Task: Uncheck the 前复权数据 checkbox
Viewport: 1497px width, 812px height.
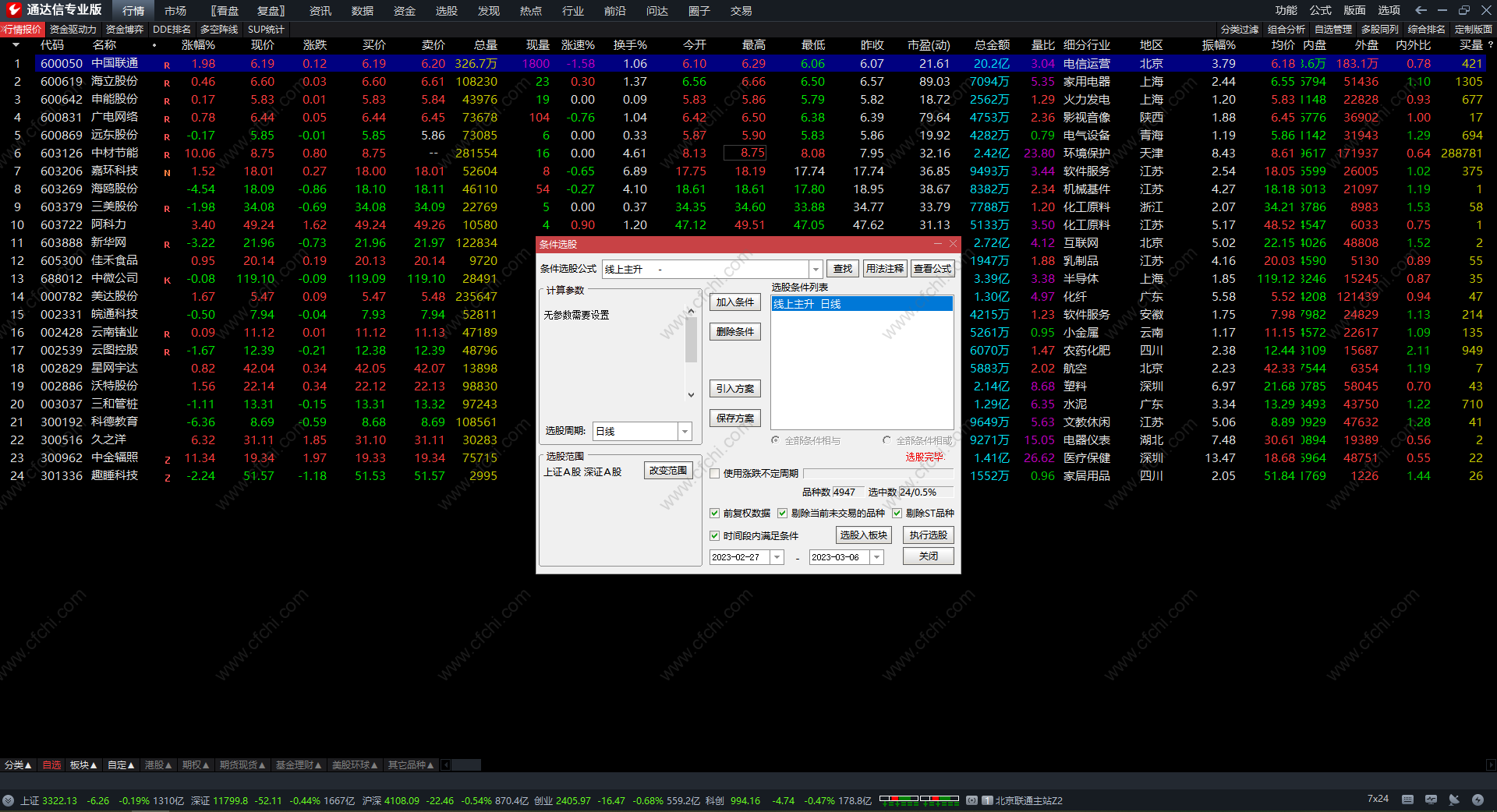Action: (x=714, y=514)
